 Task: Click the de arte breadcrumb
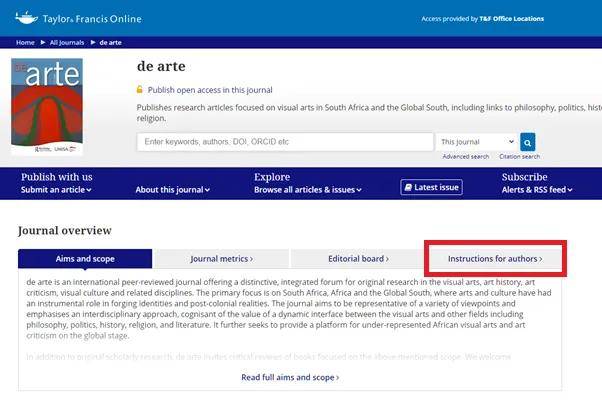click(111, 43)
